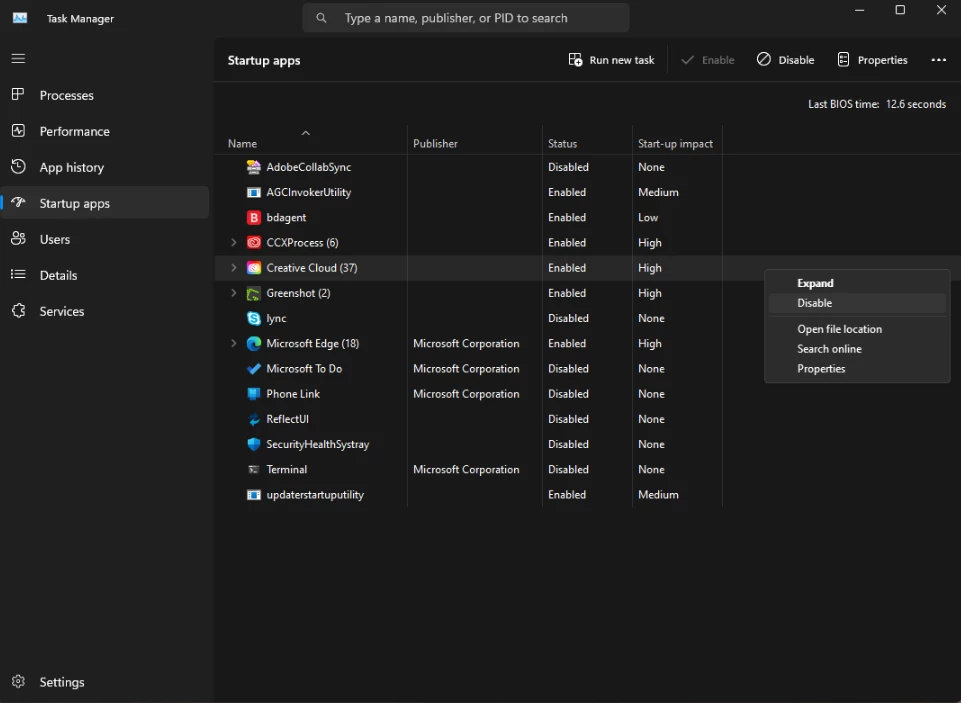Expand the Creative Cloud (37) group
Screen dimensions: 961x703
point(234,268)
